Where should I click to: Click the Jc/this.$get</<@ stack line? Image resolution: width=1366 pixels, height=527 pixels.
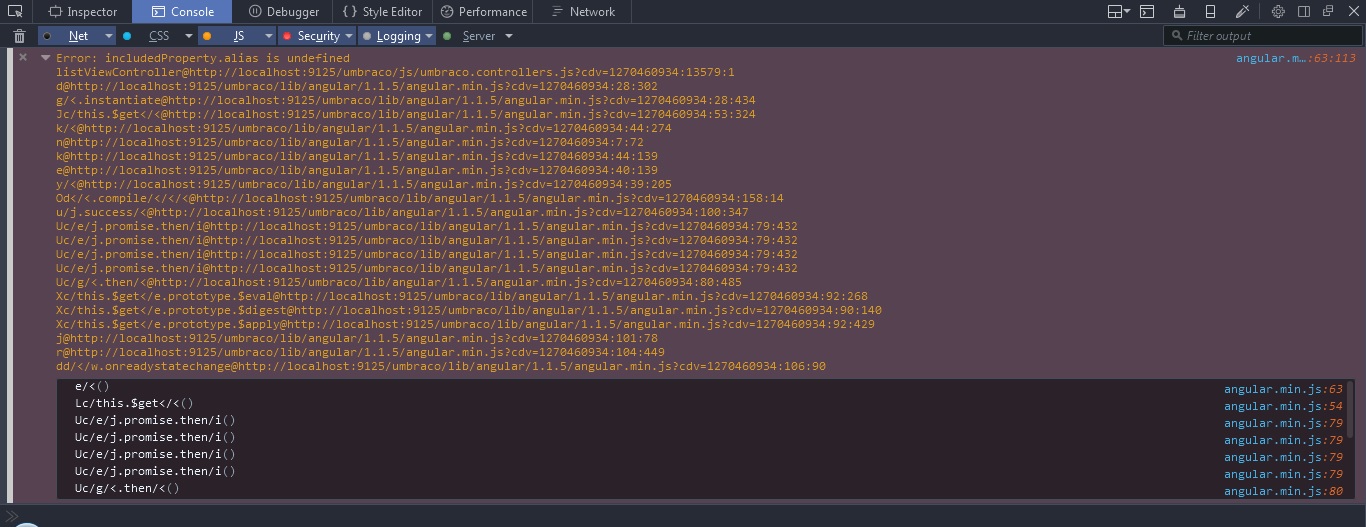coord(406,114)
